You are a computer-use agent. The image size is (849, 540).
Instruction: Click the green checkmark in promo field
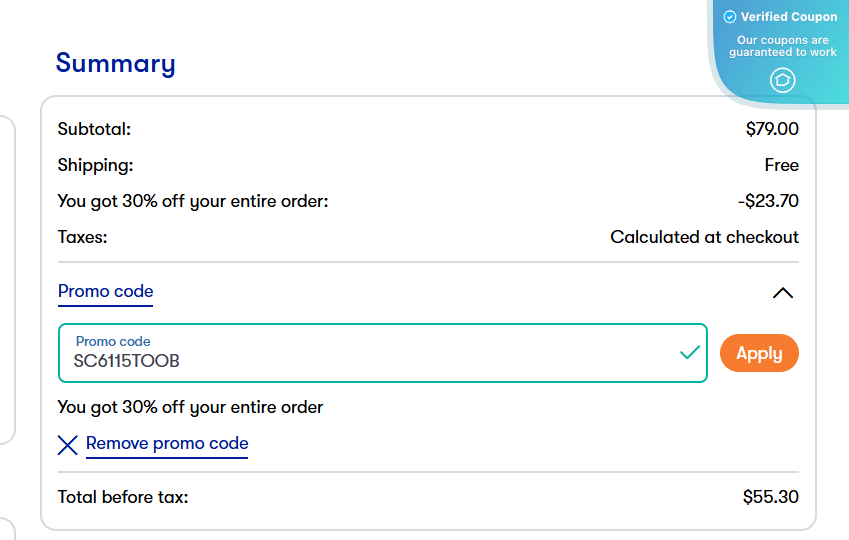(690, 352)
